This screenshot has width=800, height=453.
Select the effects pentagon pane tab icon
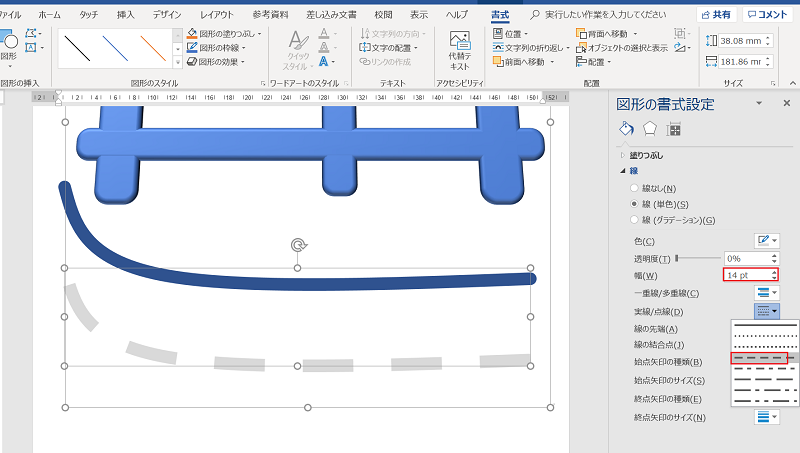[649, 129]
